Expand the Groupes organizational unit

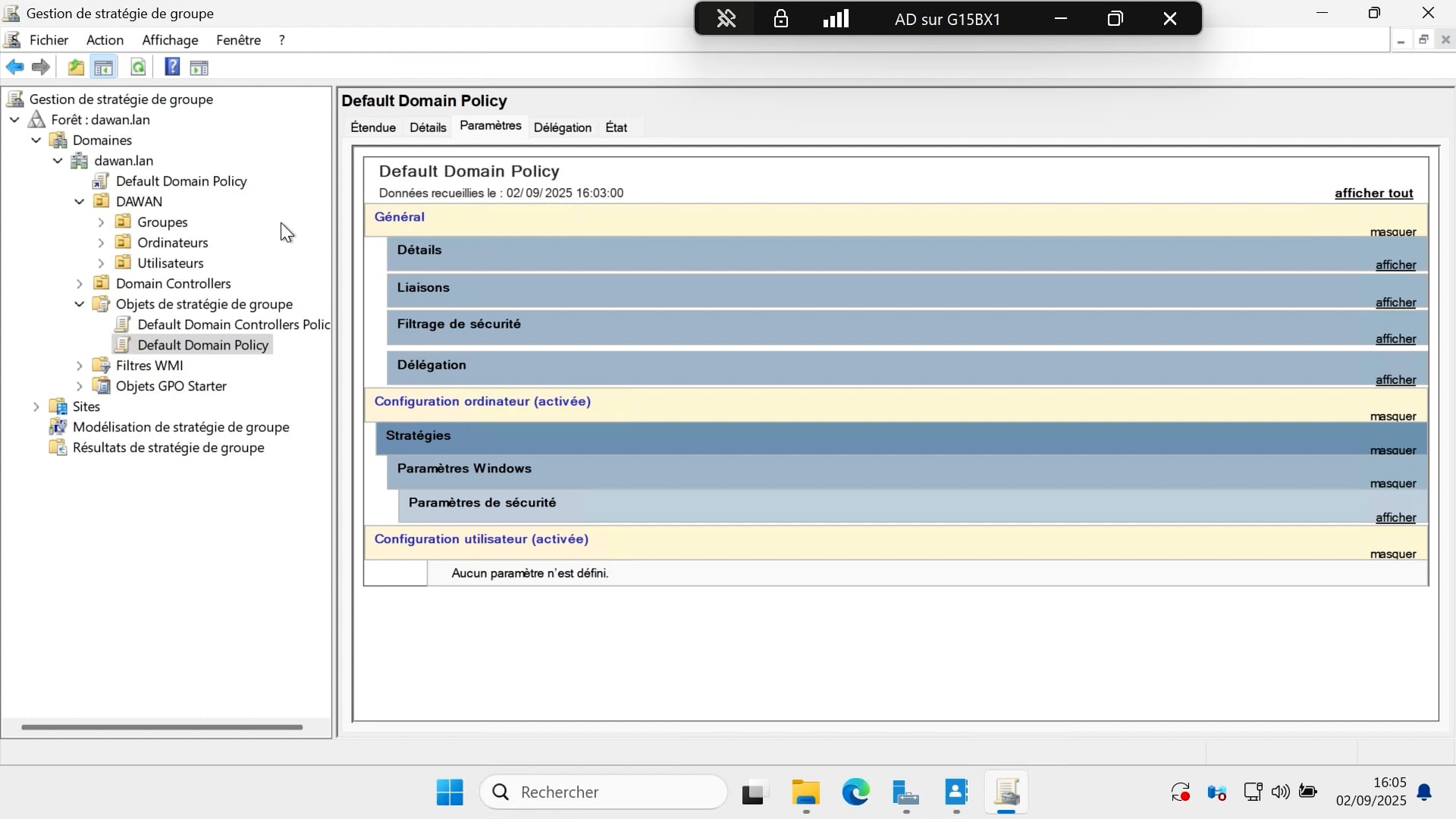tap(101, 222)
